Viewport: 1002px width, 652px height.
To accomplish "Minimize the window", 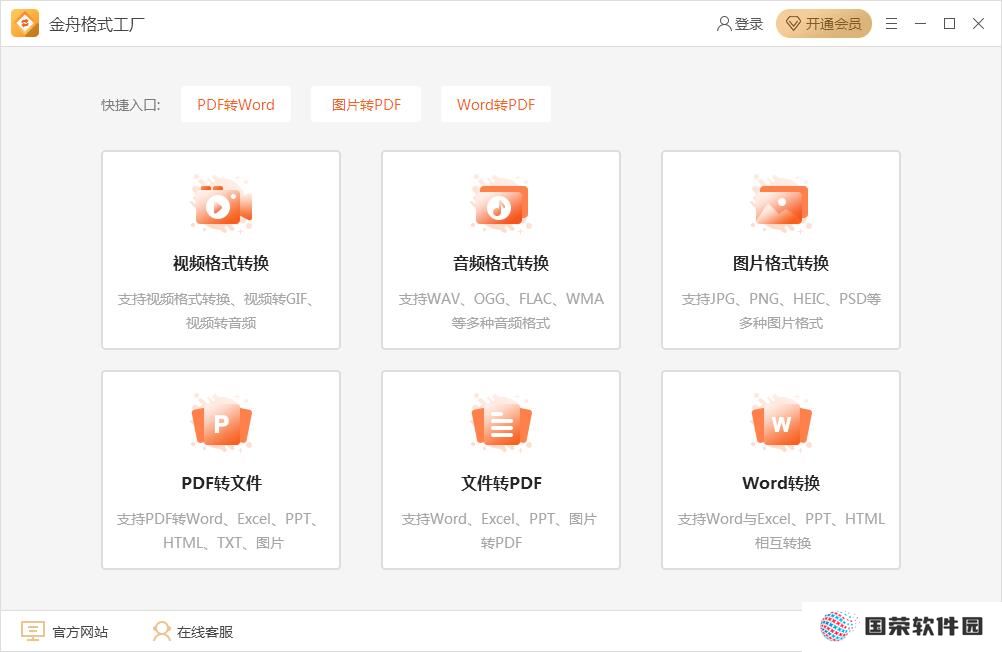I will coord(920,24).
